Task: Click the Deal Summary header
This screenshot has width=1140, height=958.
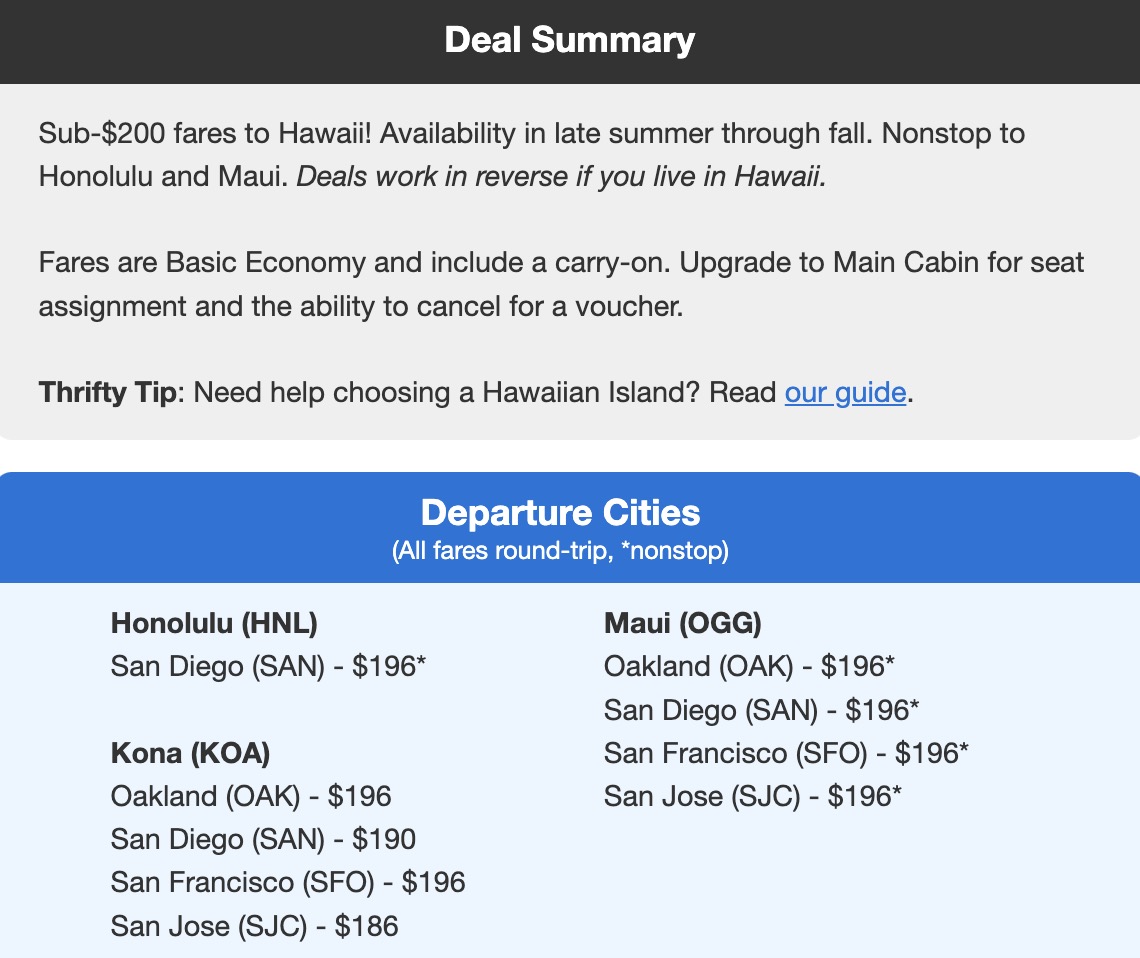Action: pyautogui.click(x=569, y=40)
